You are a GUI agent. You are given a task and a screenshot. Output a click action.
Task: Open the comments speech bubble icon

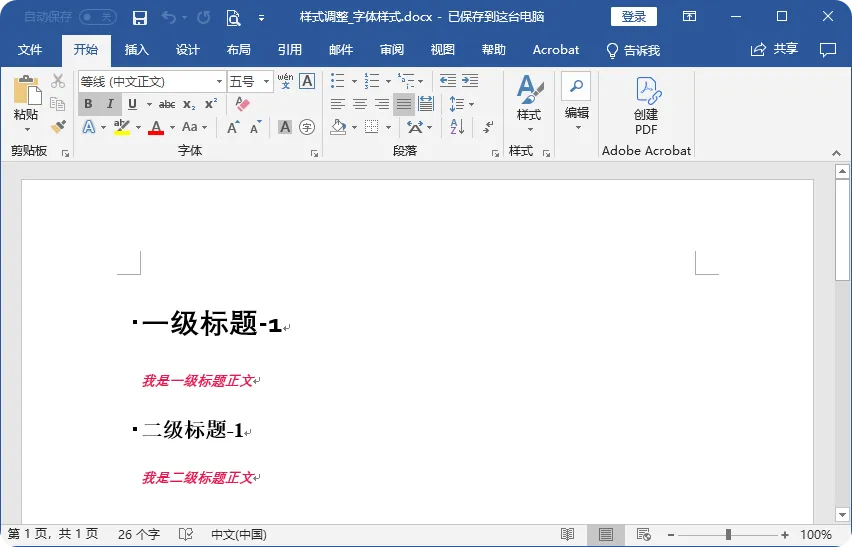(x=828, y=50)
